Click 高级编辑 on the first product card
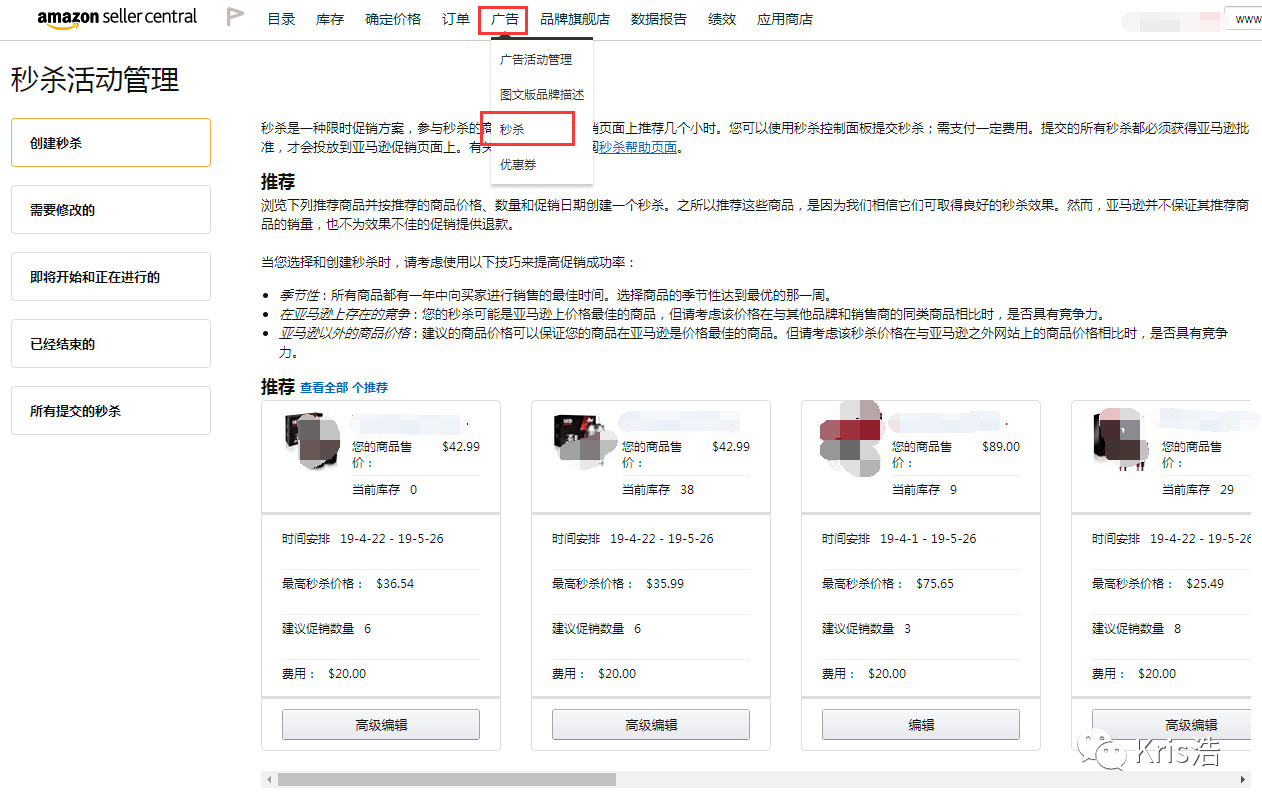 tap(381, 724)
